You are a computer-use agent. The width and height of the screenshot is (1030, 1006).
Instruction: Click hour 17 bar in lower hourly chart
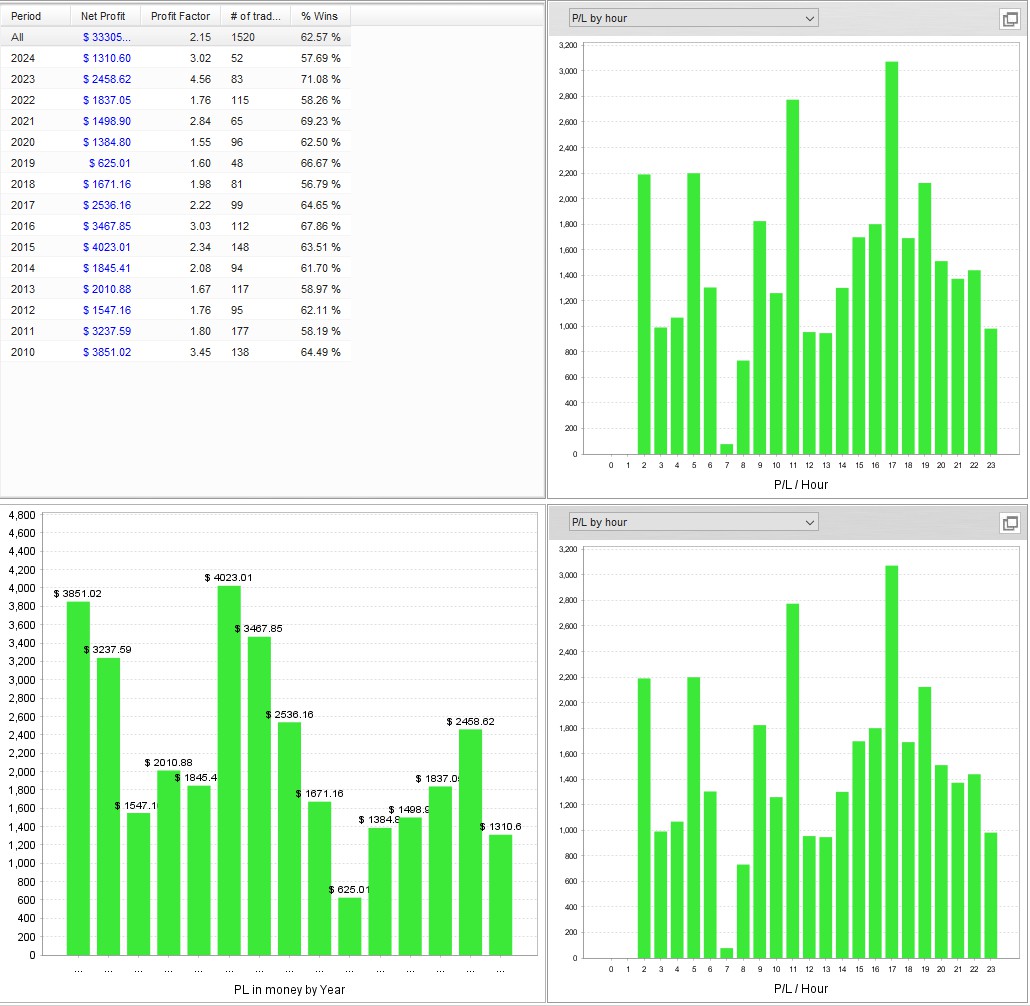891,762
